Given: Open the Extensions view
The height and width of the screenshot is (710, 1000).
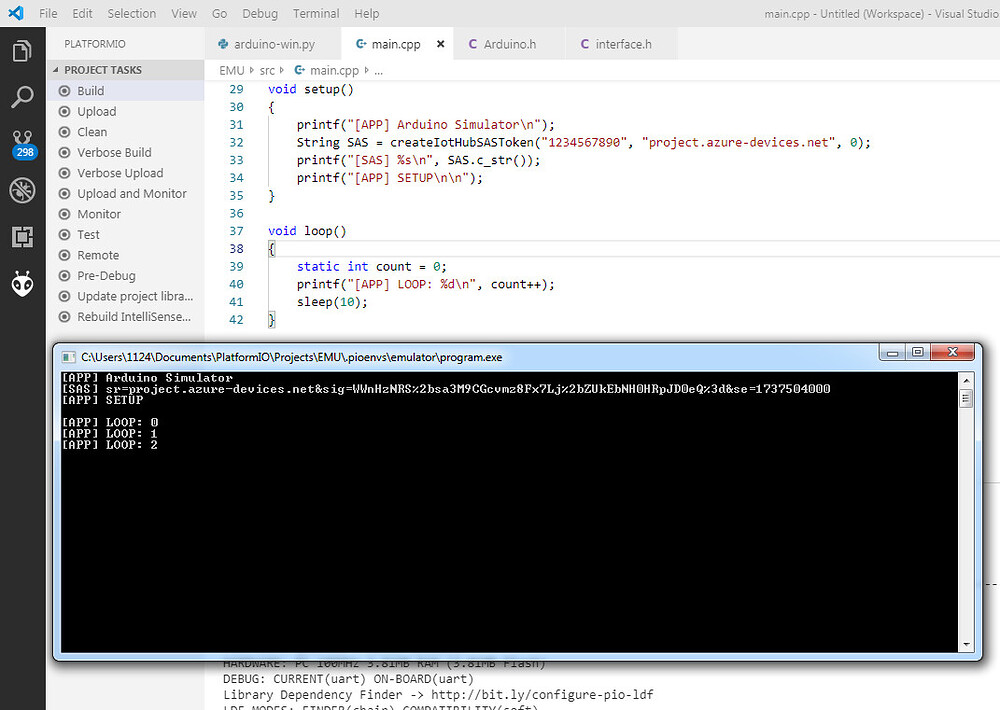Looking at the screenshot, I should pyautogui.click(x=23, y=237).
